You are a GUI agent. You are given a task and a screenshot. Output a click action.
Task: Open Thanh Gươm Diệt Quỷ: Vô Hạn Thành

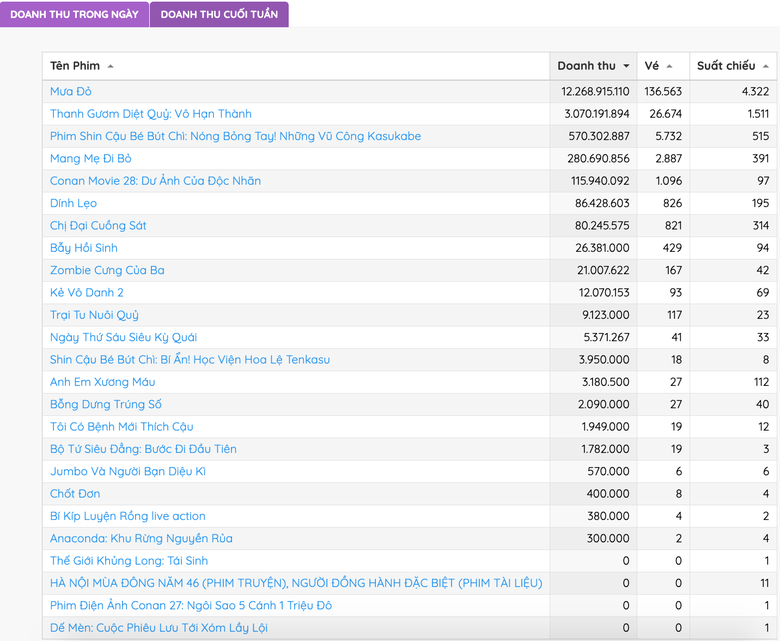pos(151,114)
